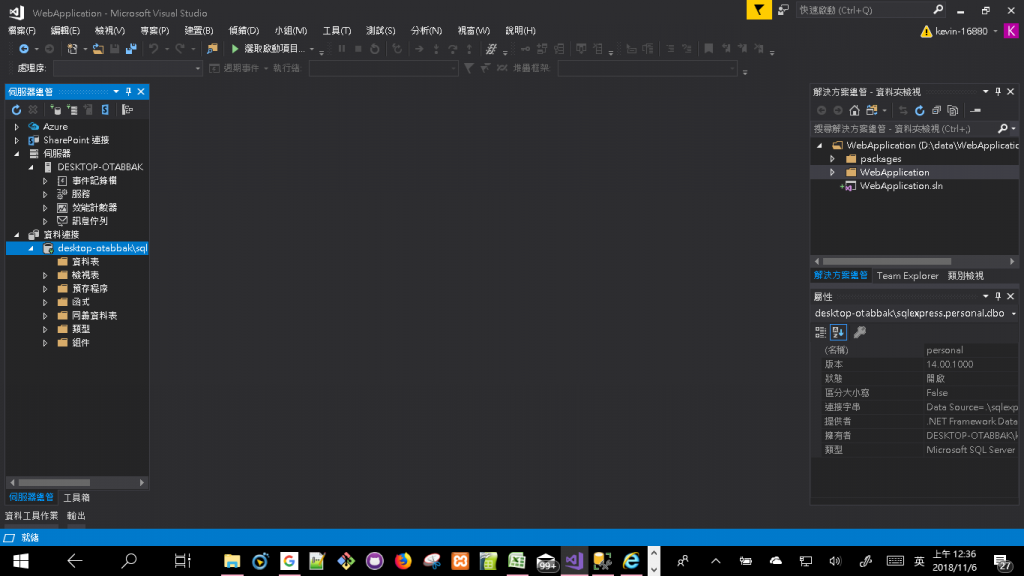Open the 輸出 tab at bottom
Viewport: 1024px width, 576px height.
(x=76, y=516)
